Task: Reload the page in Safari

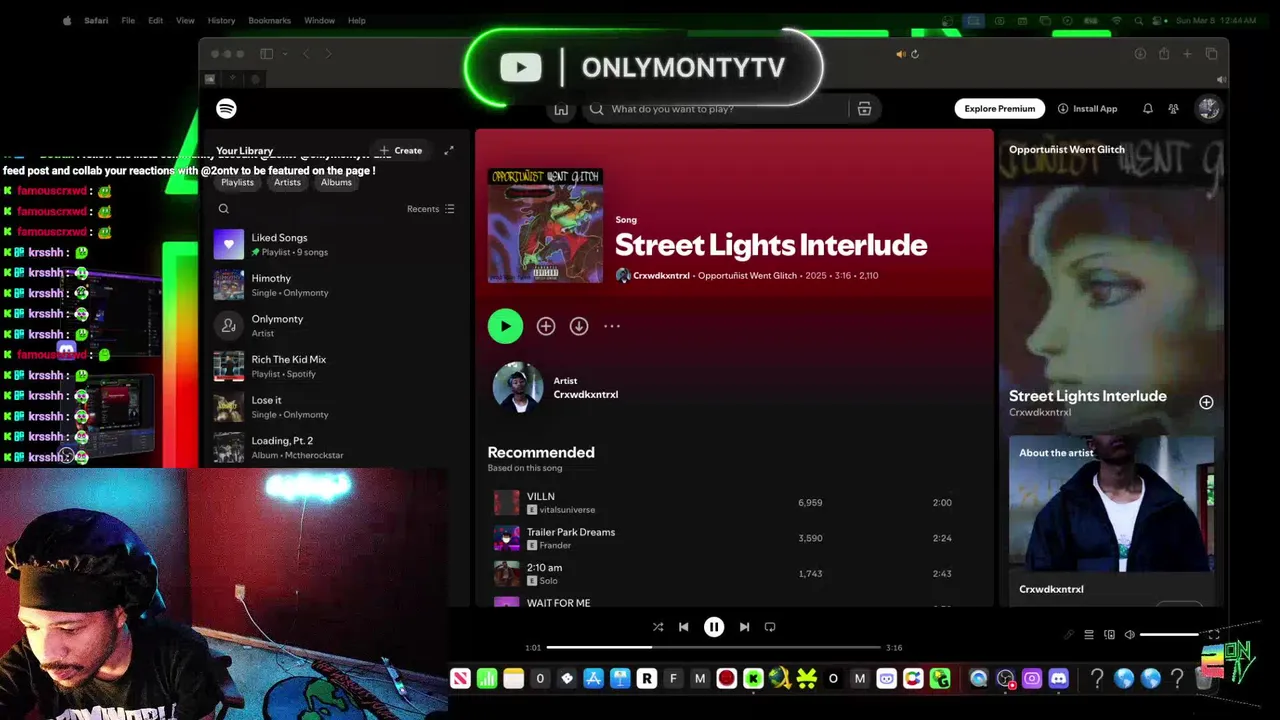Action: coord(914,54)
